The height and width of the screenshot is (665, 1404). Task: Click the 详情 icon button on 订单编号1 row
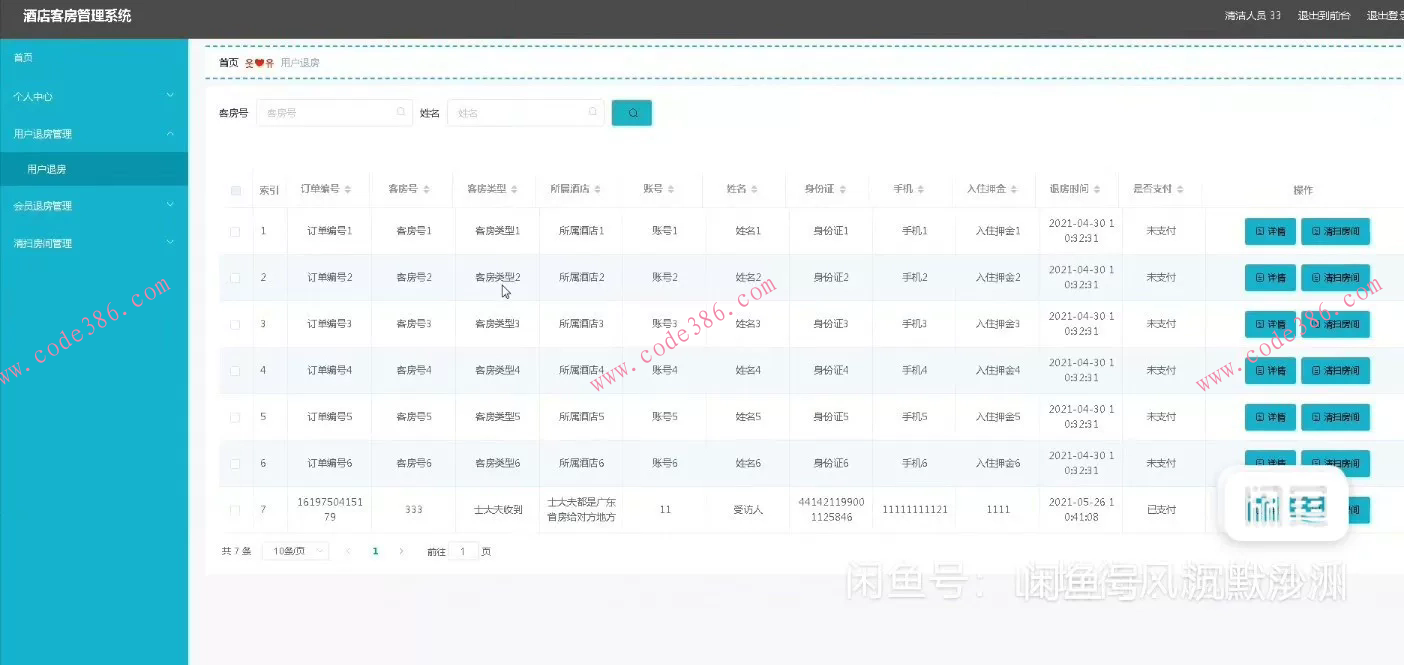[x=1270, y=230]
